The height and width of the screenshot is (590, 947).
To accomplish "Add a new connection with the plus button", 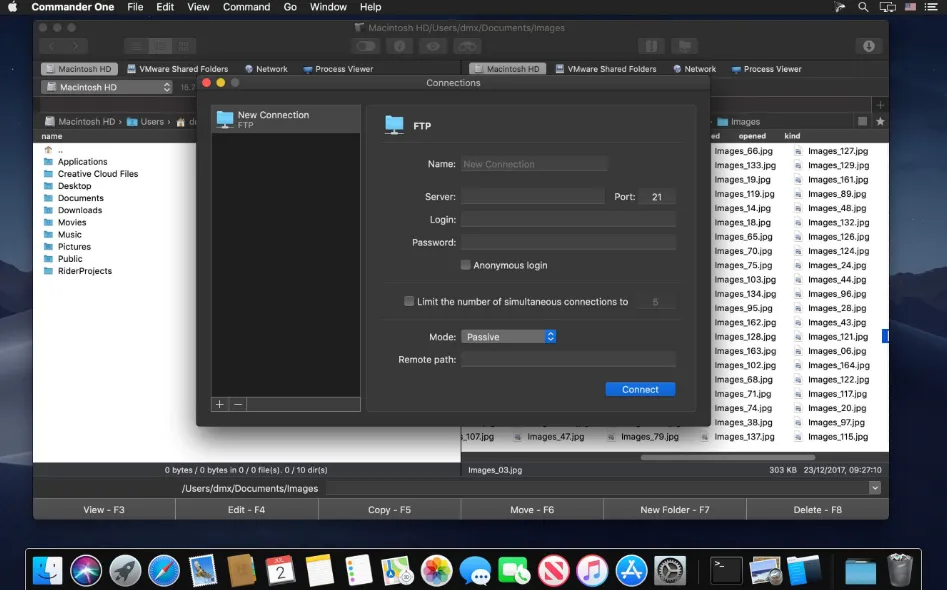I will (220, 404).
